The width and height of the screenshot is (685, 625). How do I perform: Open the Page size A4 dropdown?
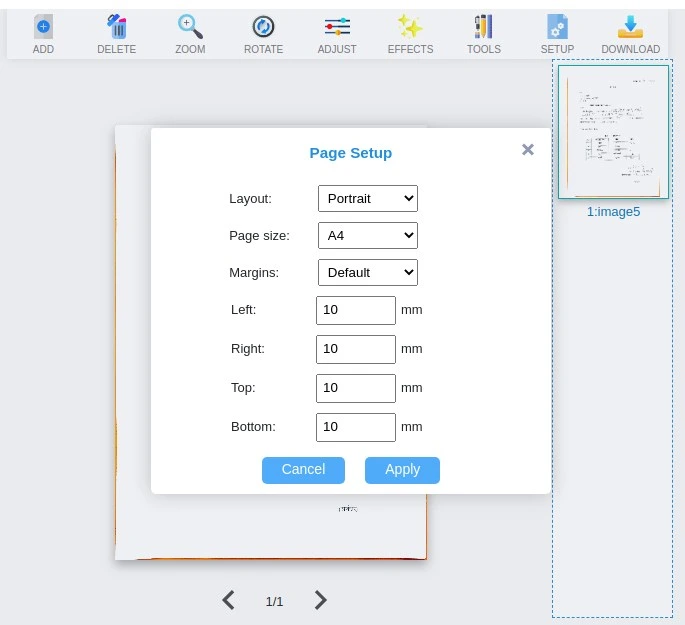[x=367, y=235]
